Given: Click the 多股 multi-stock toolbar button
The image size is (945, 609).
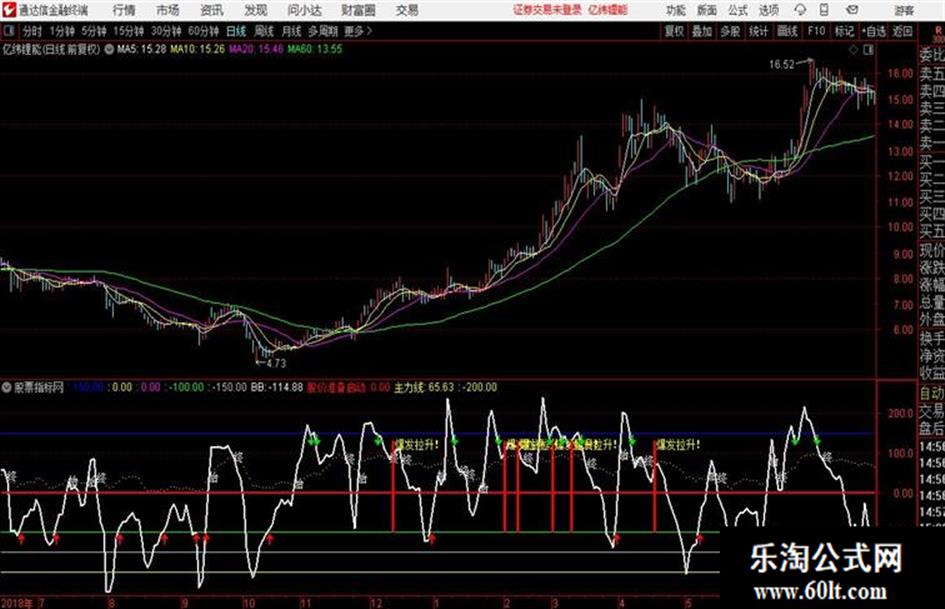Looking at the screenshot, I should (730, 31).
